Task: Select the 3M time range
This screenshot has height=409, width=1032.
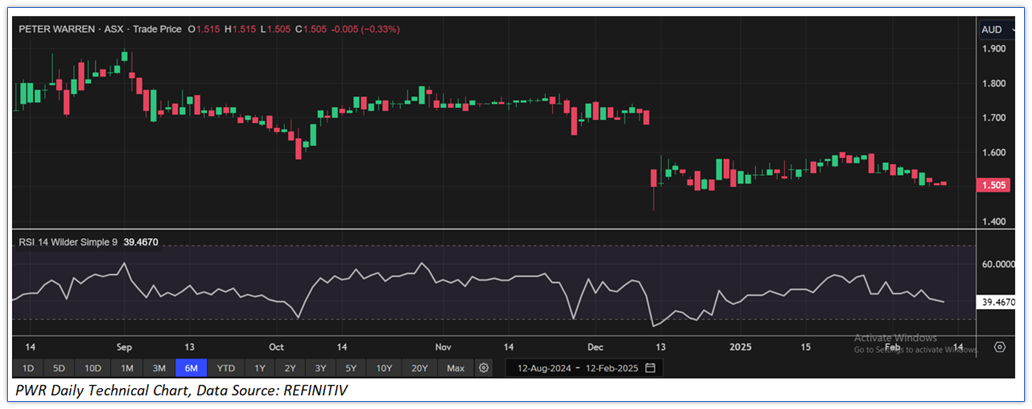Action: click(x=159, y=368)
